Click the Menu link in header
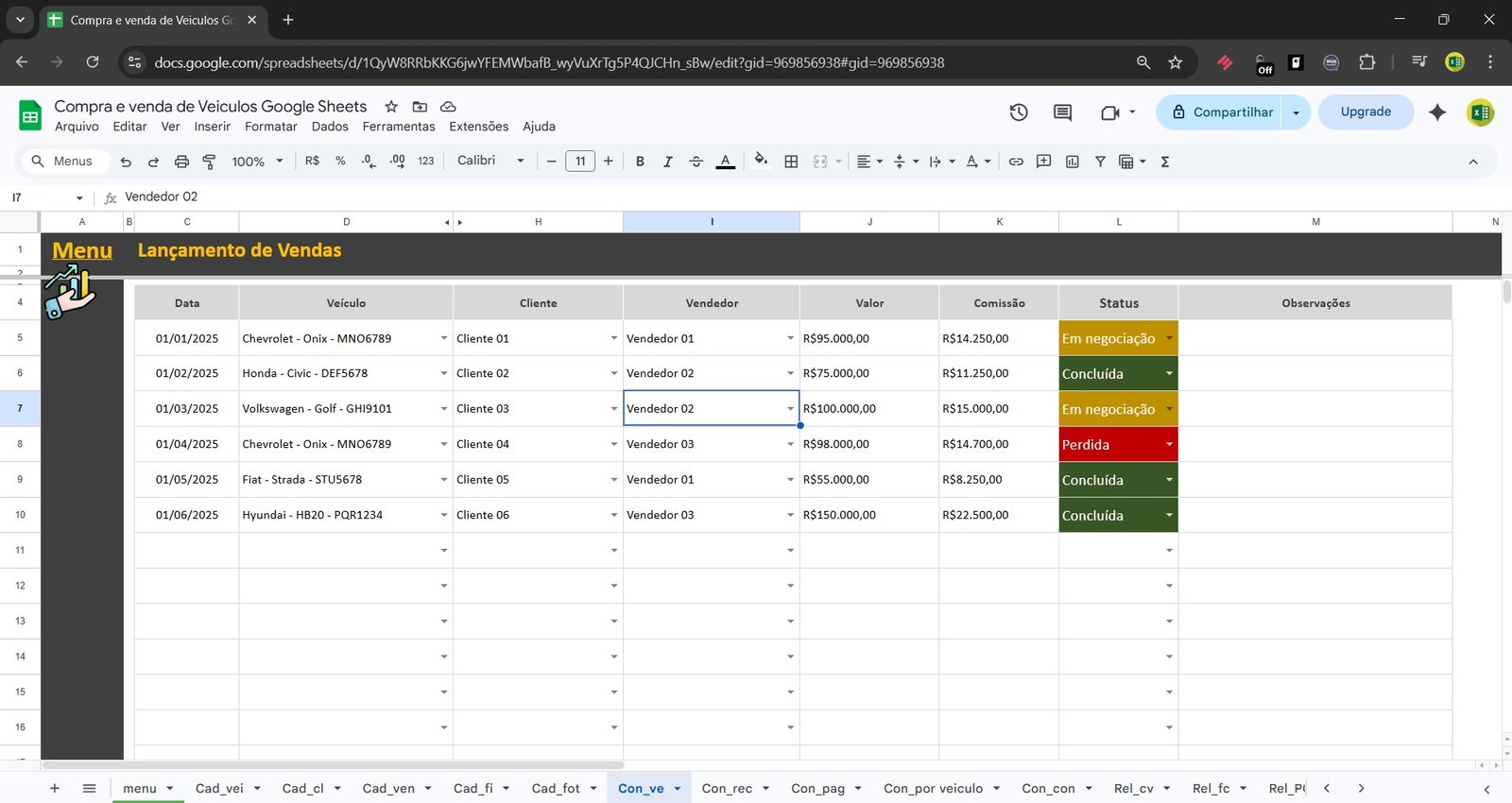 [x=82, y=250]
